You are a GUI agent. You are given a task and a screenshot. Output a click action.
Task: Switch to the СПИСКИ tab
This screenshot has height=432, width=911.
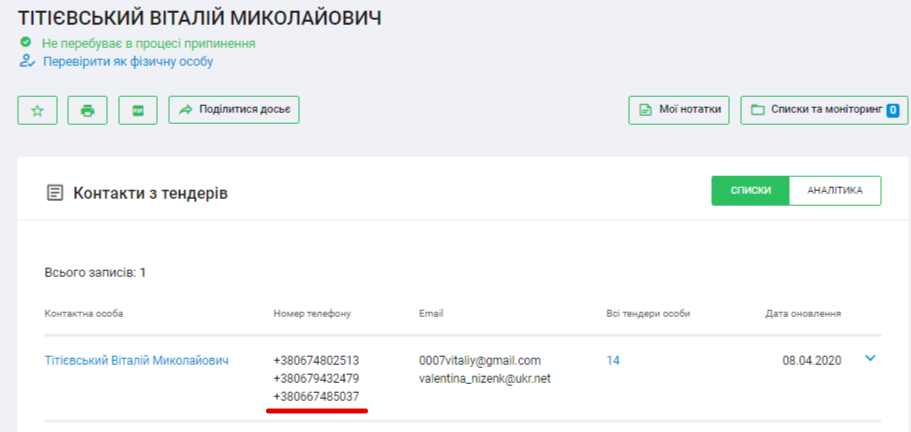click(x=751, y=190)
